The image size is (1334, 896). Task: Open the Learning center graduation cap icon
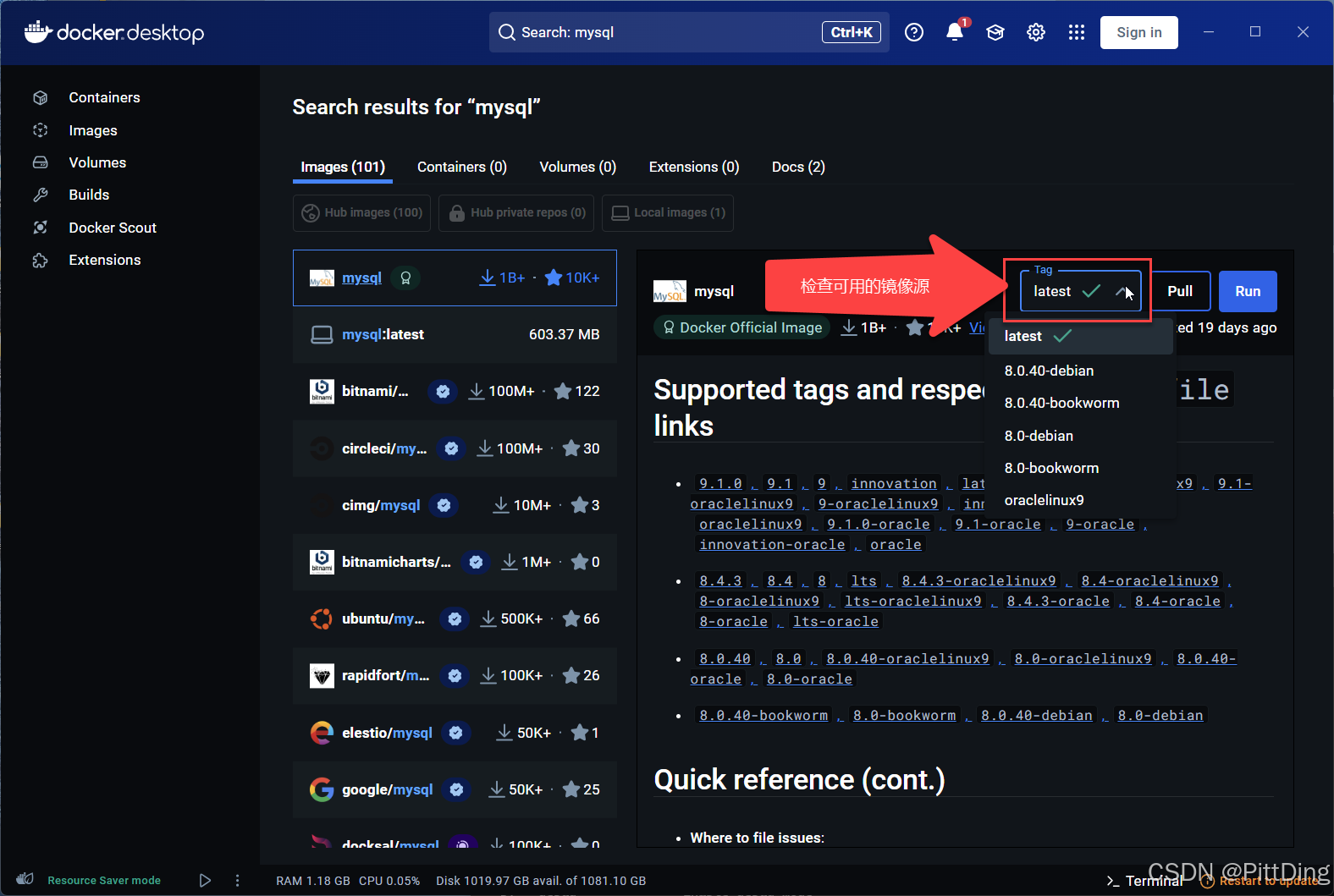point(995,32)
